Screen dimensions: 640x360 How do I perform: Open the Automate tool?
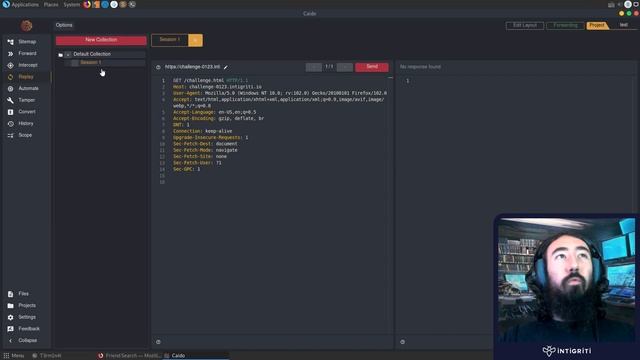(27, 89)
